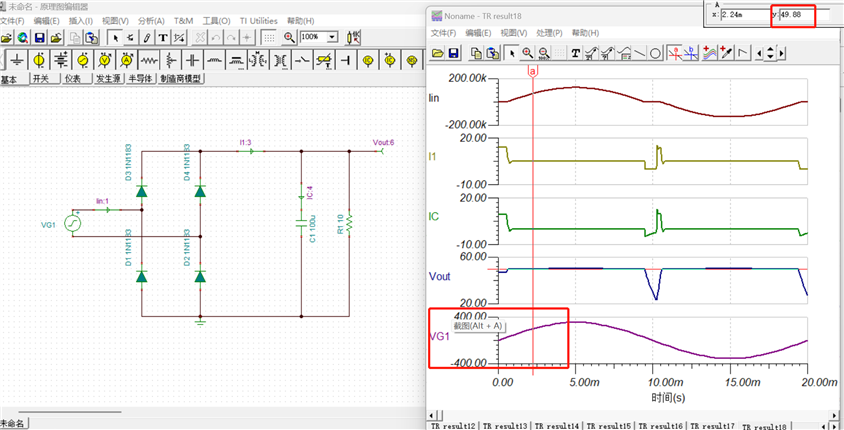This screenshot has height=430, width=844.
Task: Switch to the 发生源 component tab
Action: pos(107,79)
